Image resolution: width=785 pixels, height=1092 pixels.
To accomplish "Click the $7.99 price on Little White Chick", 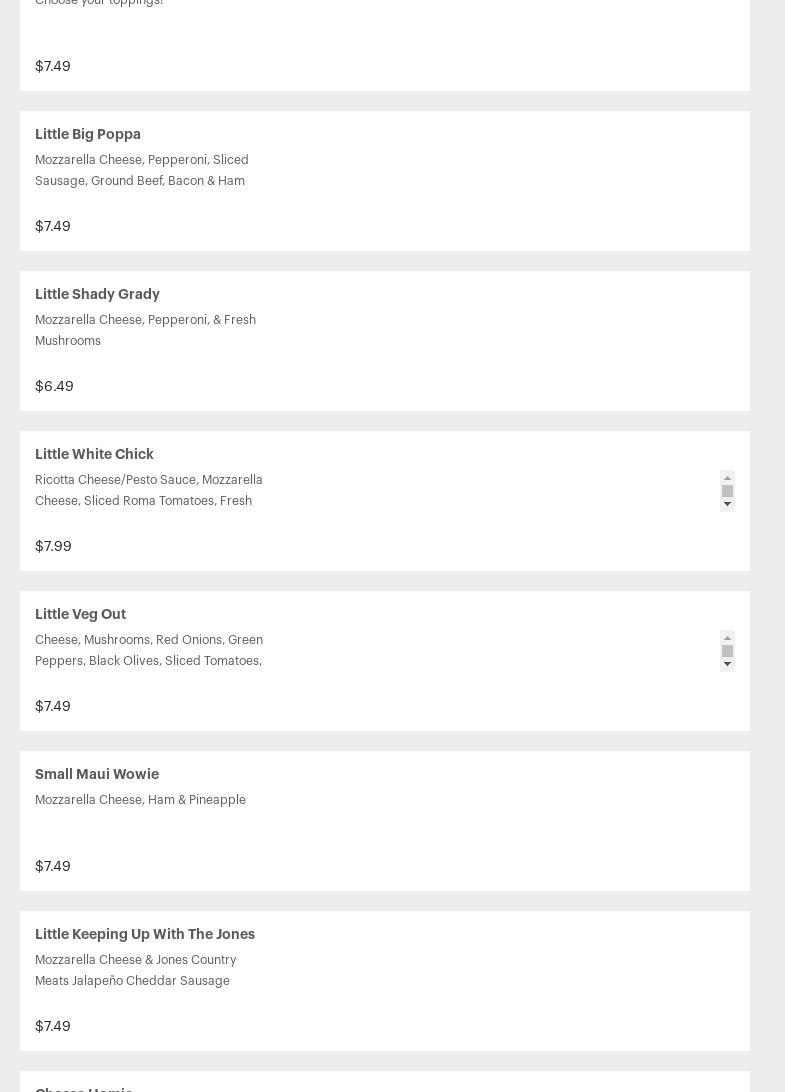I will 53,546.
